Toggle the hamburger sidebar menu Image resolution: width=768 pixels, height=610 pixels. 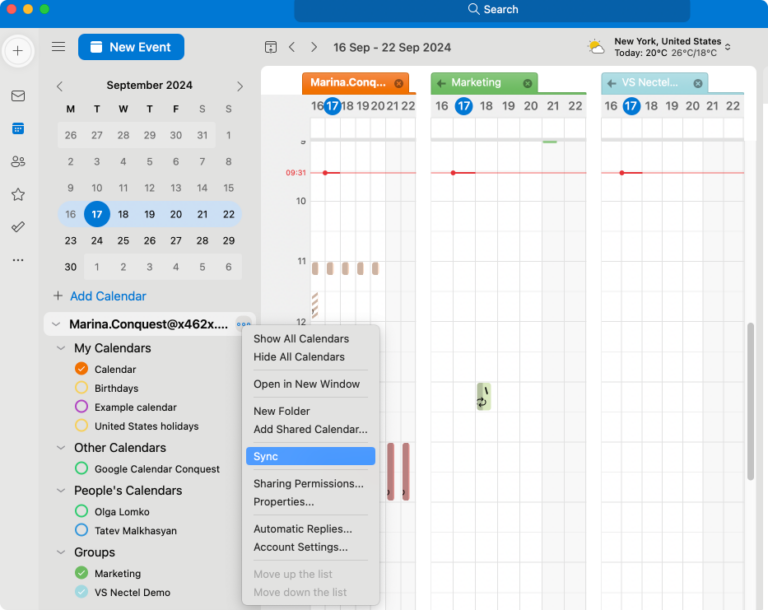[x=58, y=47]
